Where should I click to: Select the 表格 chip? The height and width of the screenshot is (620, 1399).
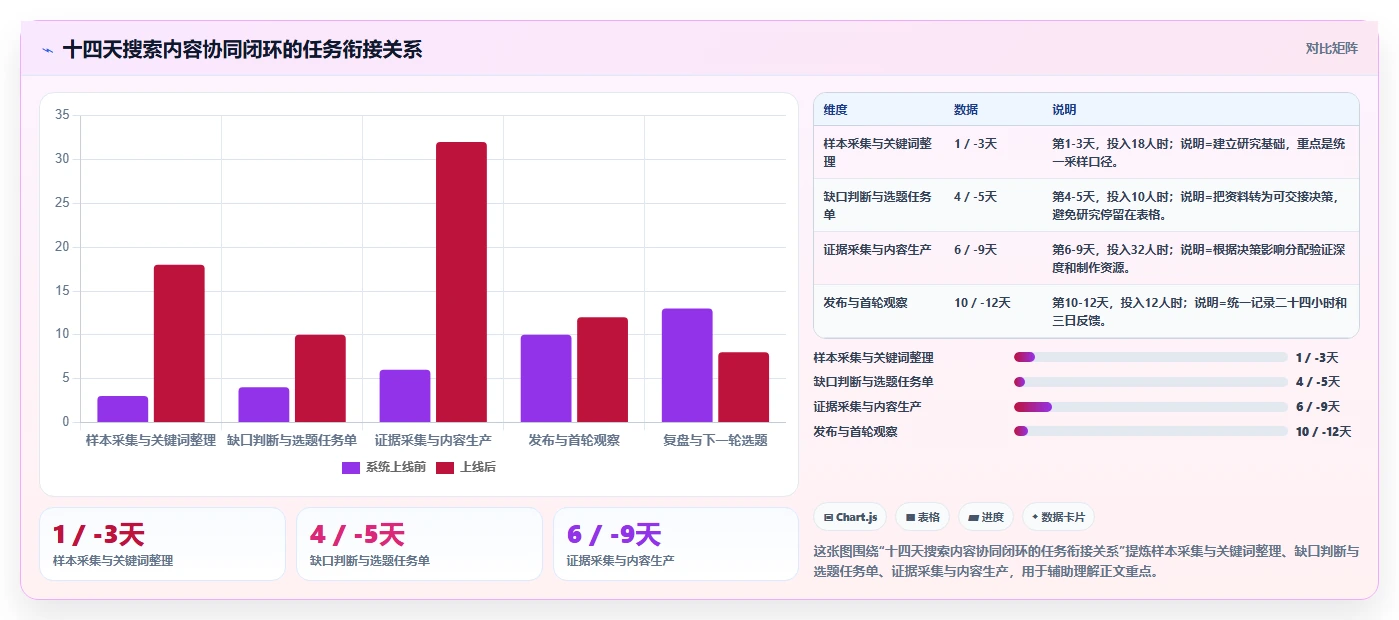click(x=922, y=517)
